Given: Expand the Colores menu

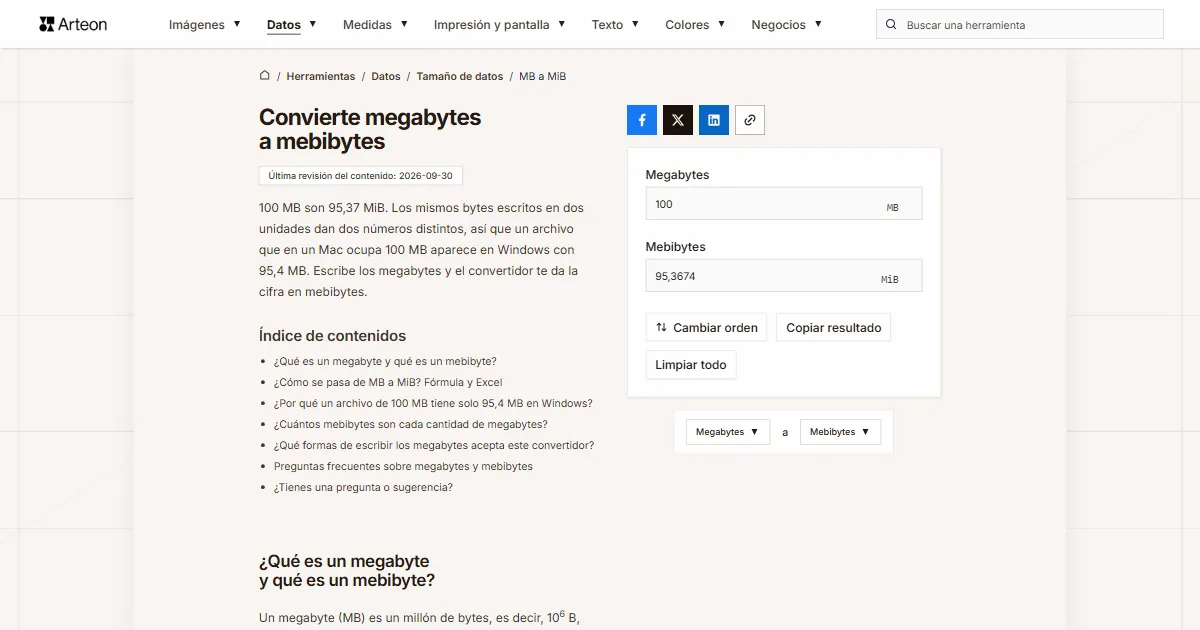Looking at the screenshot, I should (695, 25).
